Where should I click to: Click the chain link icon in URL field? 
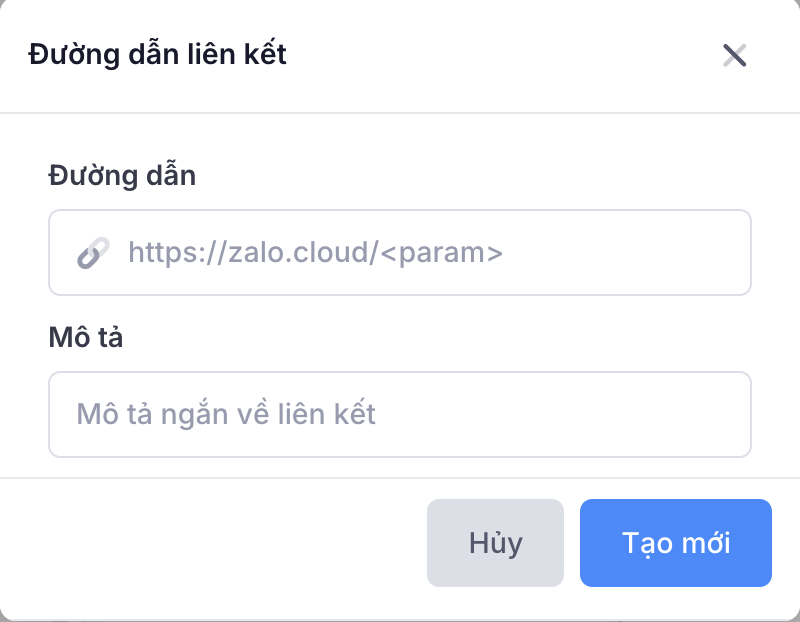pyautogui.click(x=93, y=254)
